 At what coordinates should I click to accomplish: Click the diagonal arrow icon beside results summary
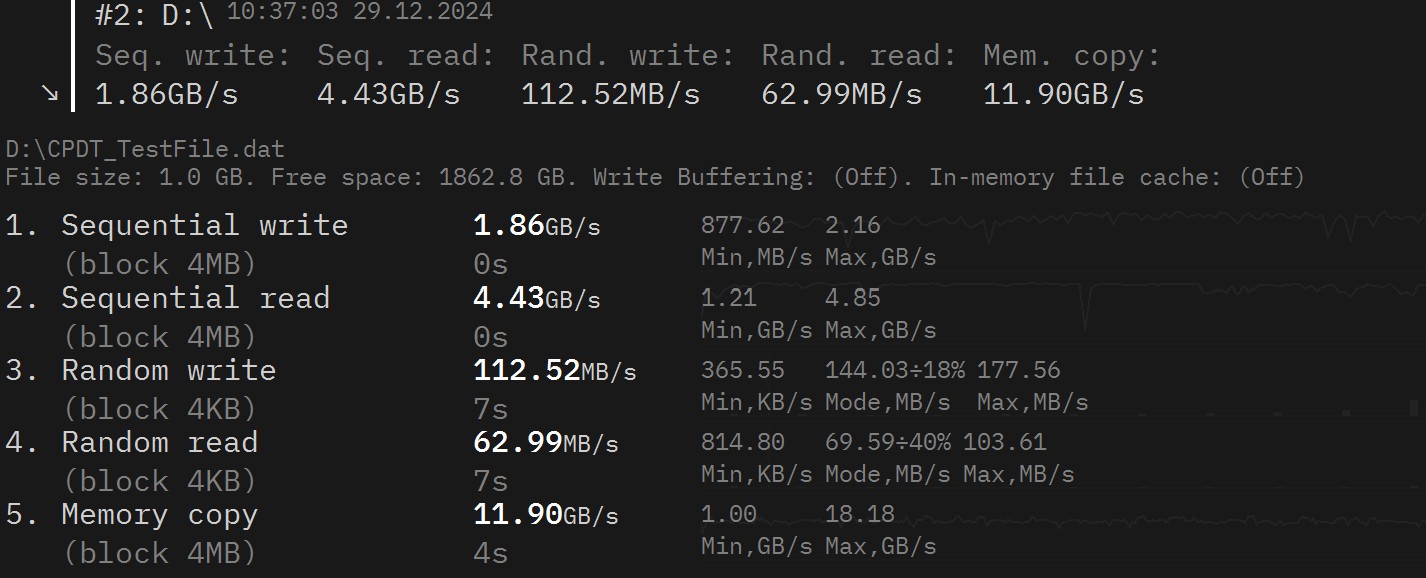[x=49, y=94]
